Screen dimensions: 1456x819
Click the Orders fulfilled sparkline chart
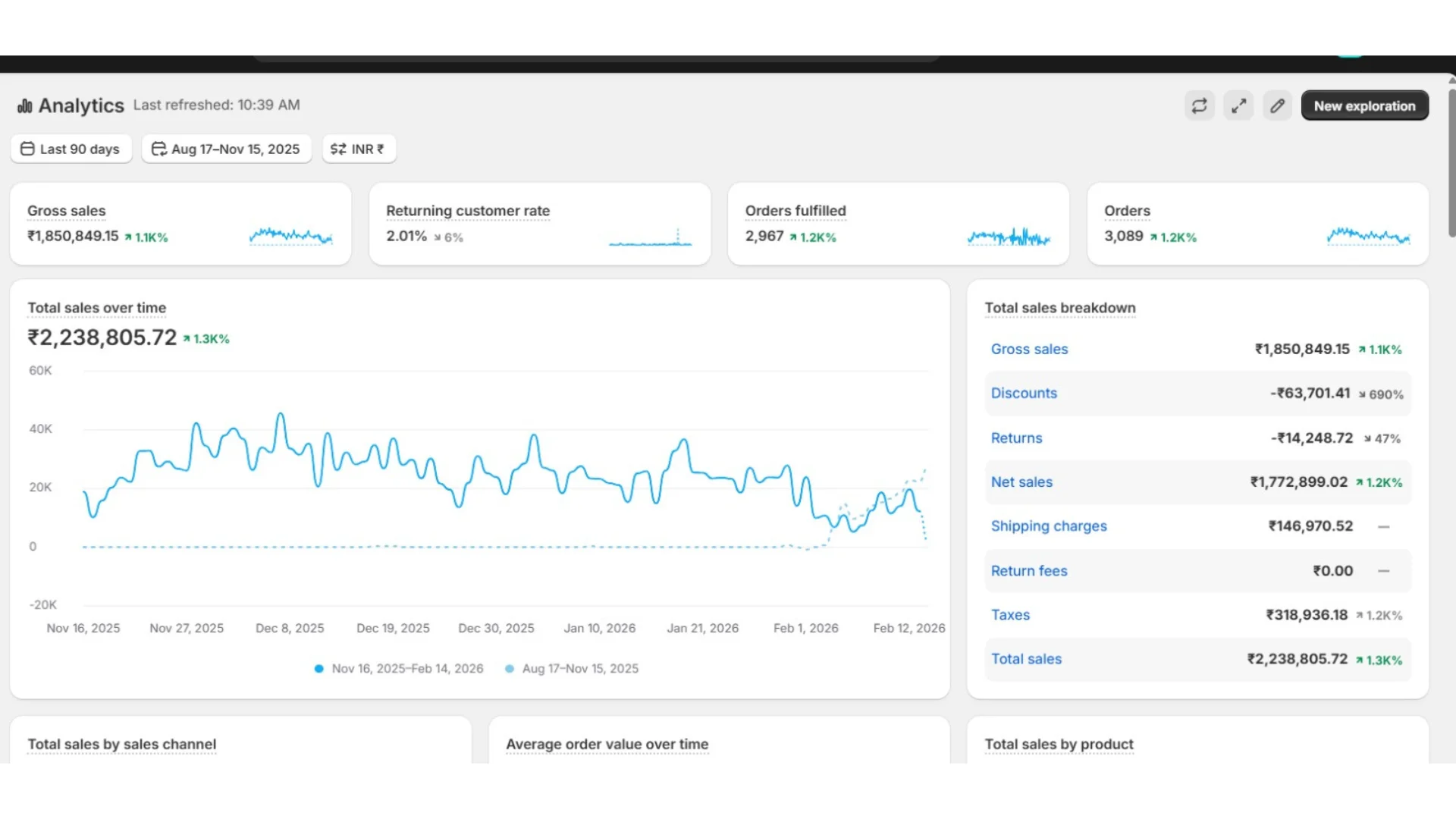pos(1009,237)
